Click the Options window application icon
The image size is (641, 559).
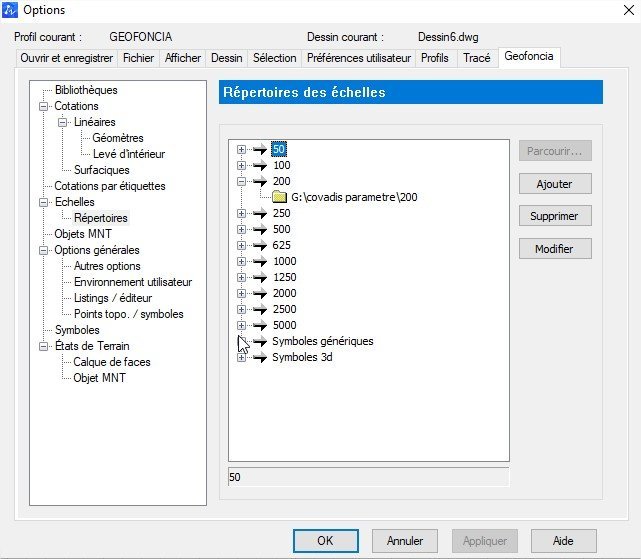pos(10,10)
